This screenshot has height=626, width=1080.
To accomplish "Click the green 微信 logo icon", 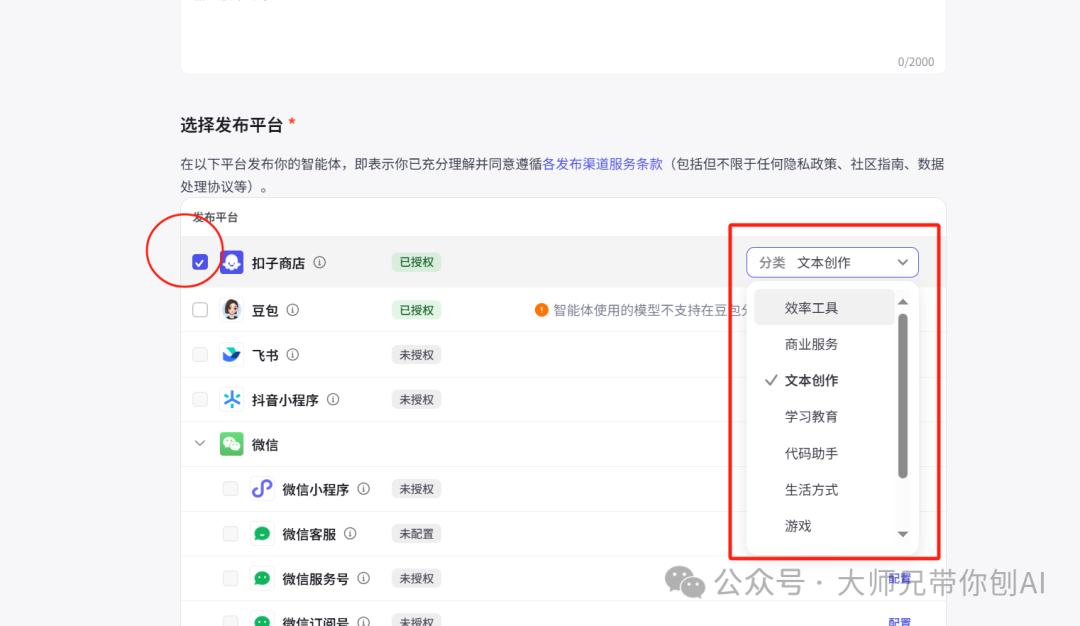I will 231,444.
